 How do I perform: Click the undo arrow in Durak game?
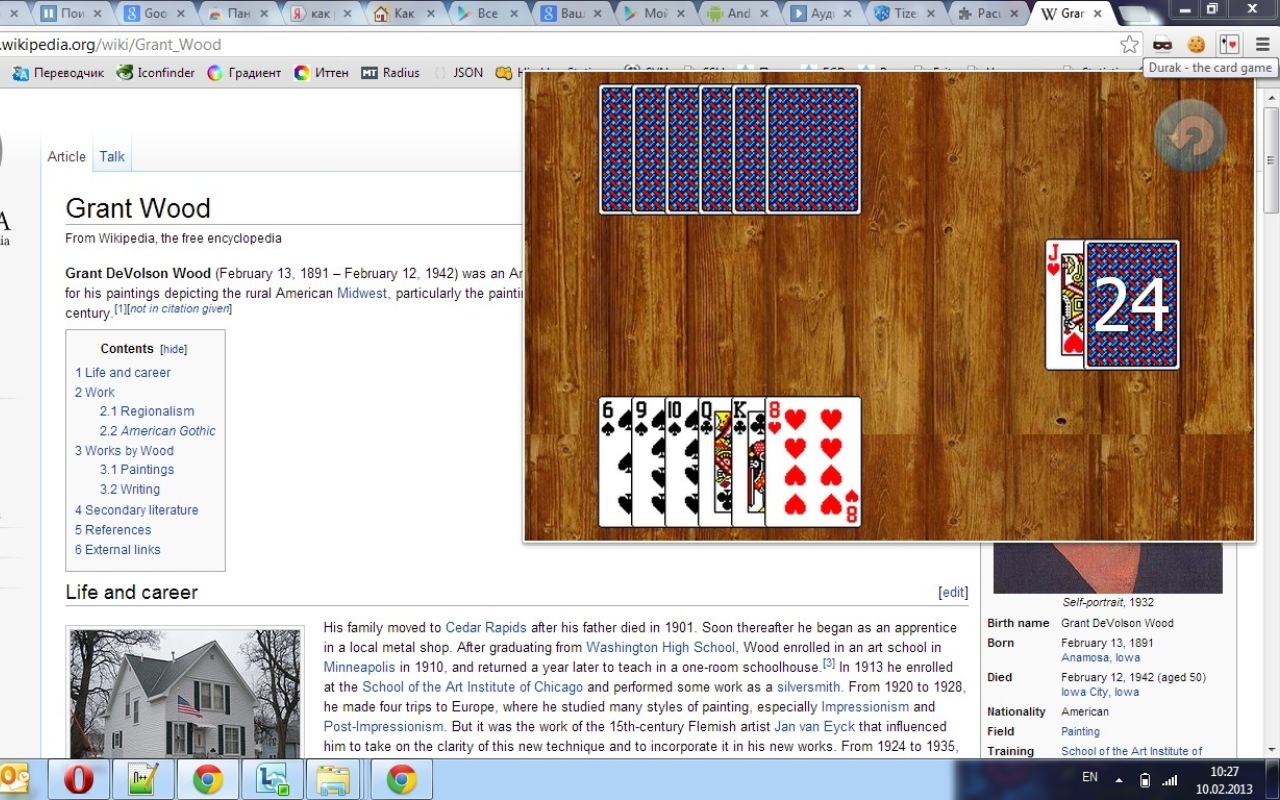(x=1190, y=135)
